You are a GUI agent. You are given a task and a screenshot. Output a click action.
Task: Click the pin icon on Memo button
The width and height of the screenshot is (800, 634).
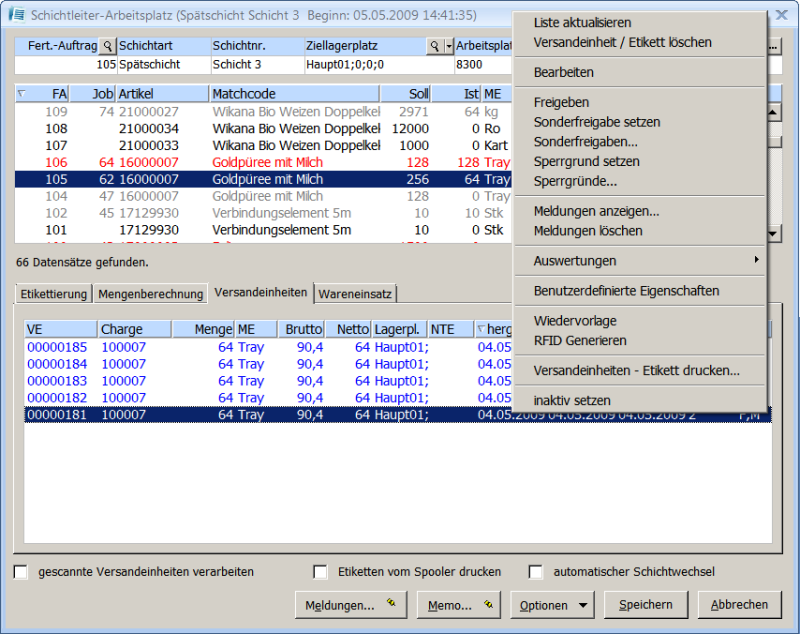point(488,604)
